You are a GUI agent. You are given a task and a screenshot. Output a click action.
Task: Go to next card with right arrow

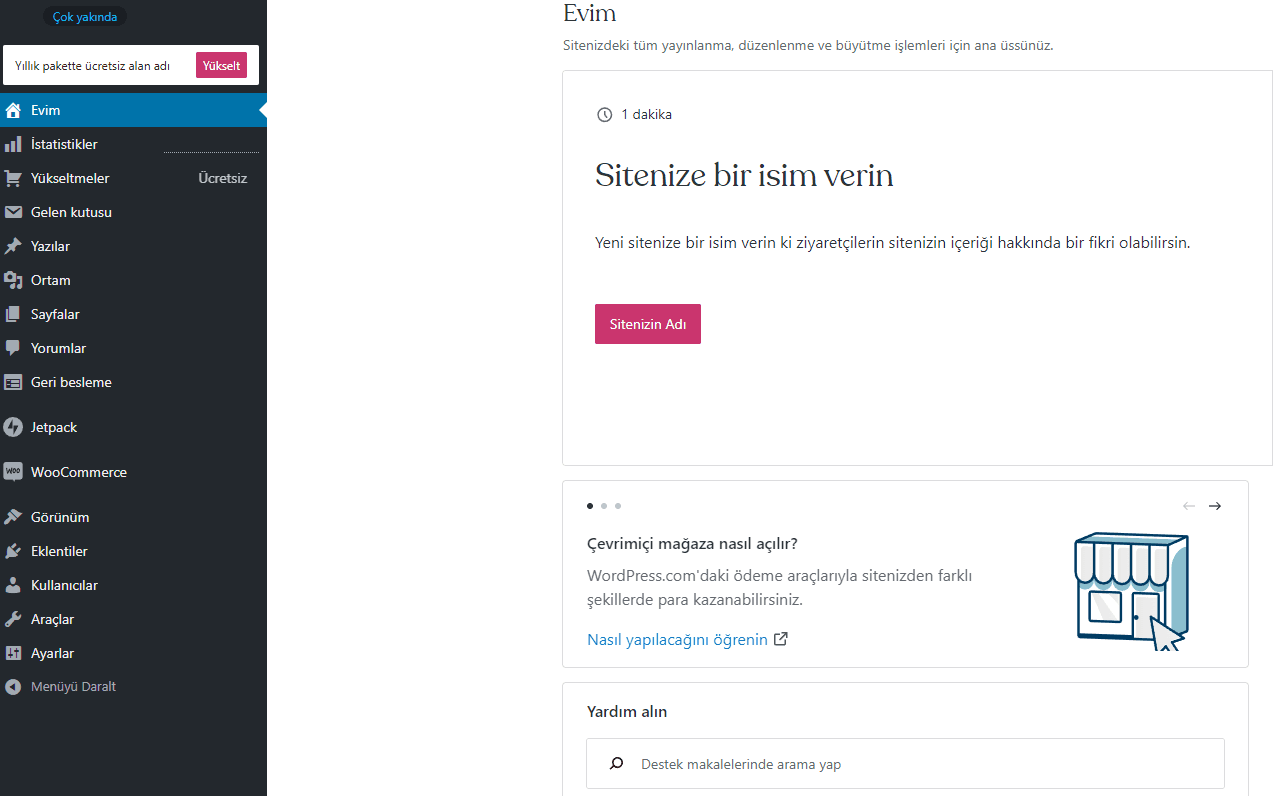click(x=1214, y=506)
